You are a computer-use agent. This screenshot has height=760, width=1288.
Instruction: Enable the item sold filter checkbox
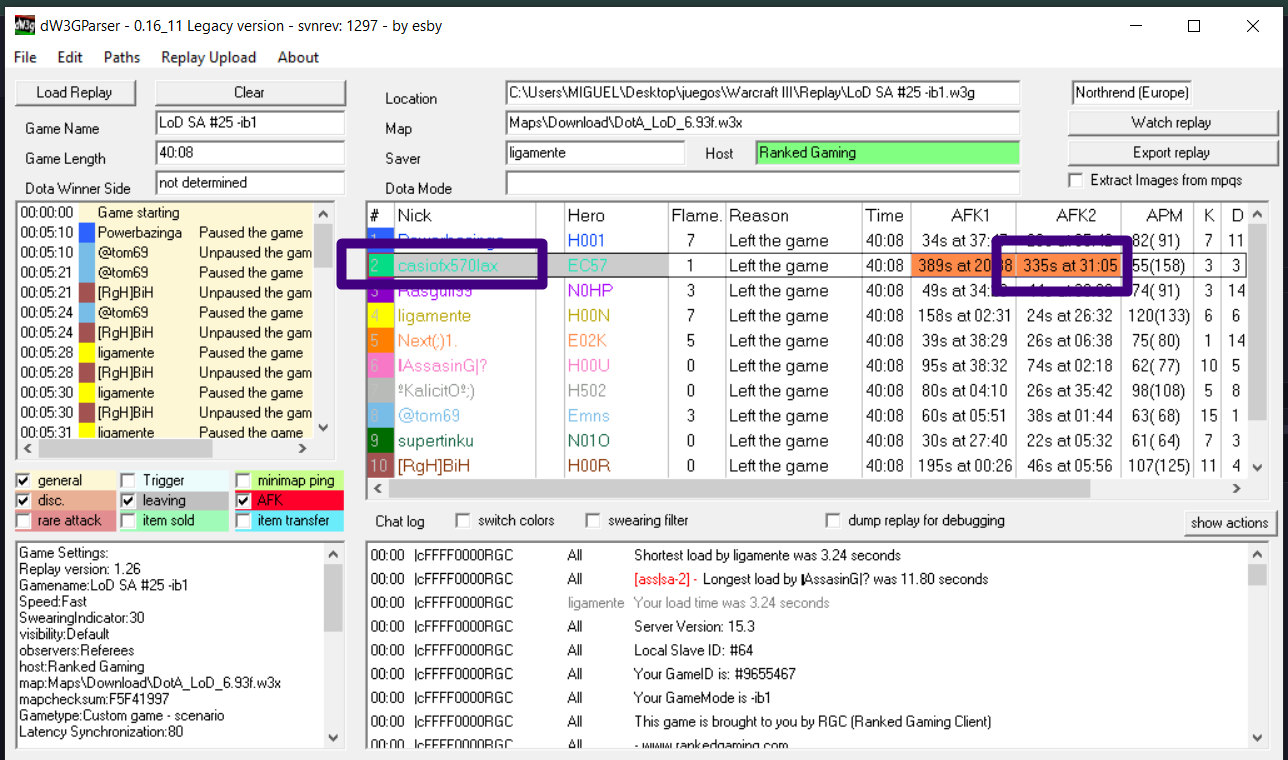(x=128, y=520)
